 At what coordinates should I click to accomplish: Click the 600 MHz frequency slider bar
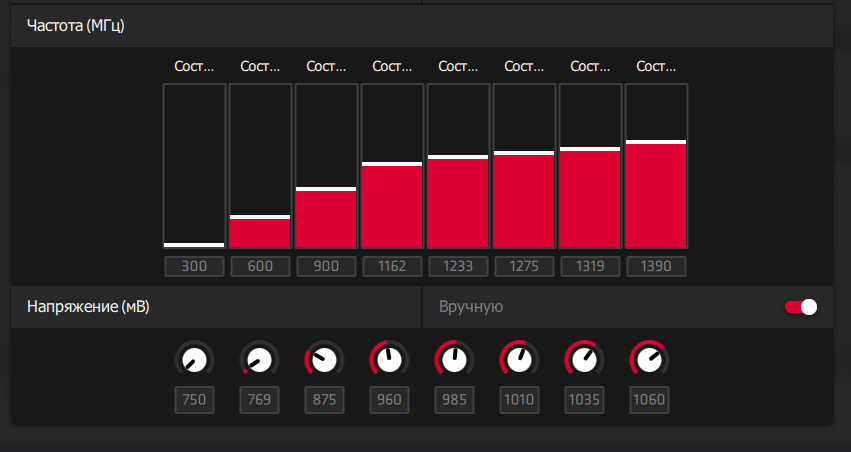(x=260, y=165)
